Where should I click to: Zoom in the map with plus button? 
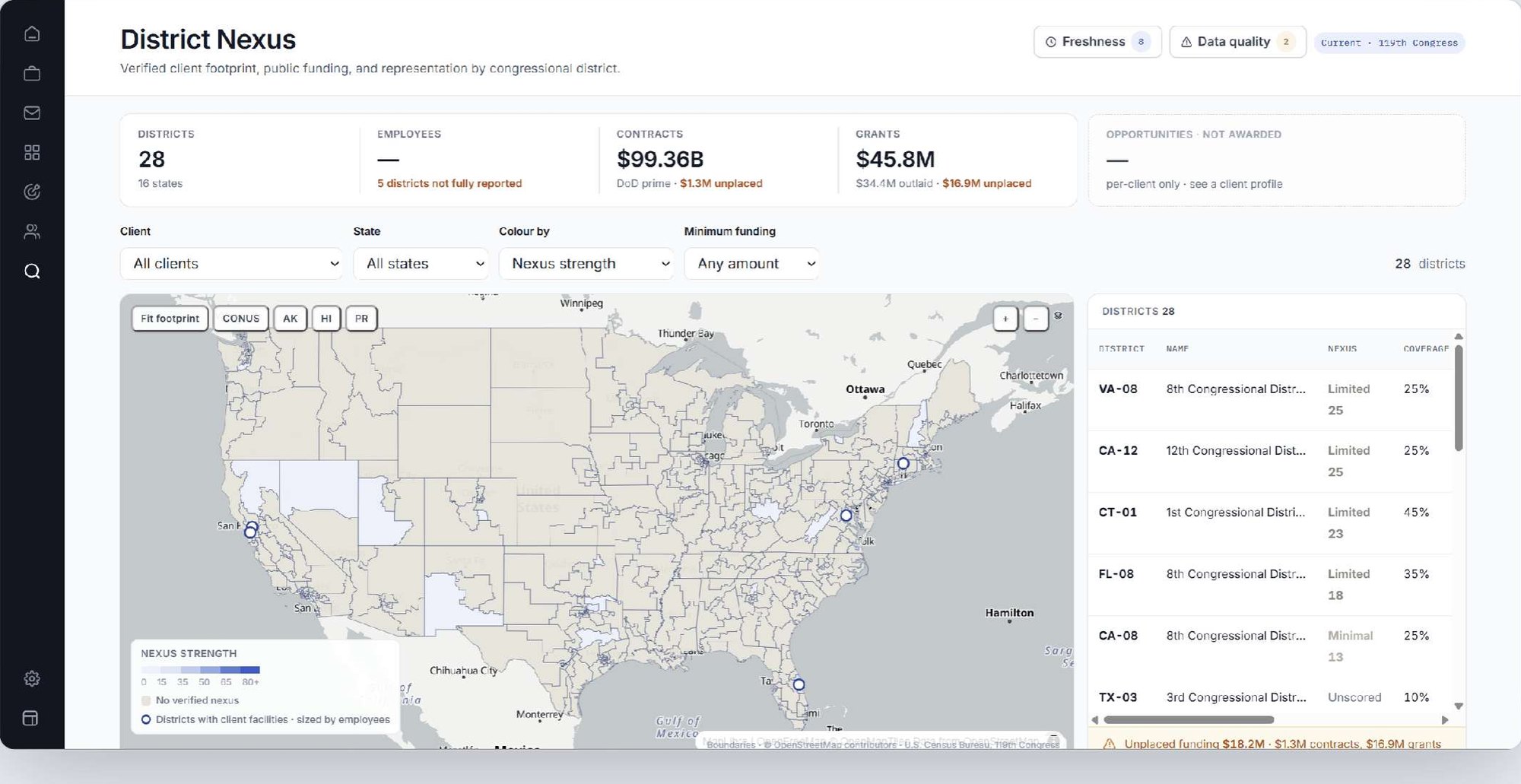1005,319
